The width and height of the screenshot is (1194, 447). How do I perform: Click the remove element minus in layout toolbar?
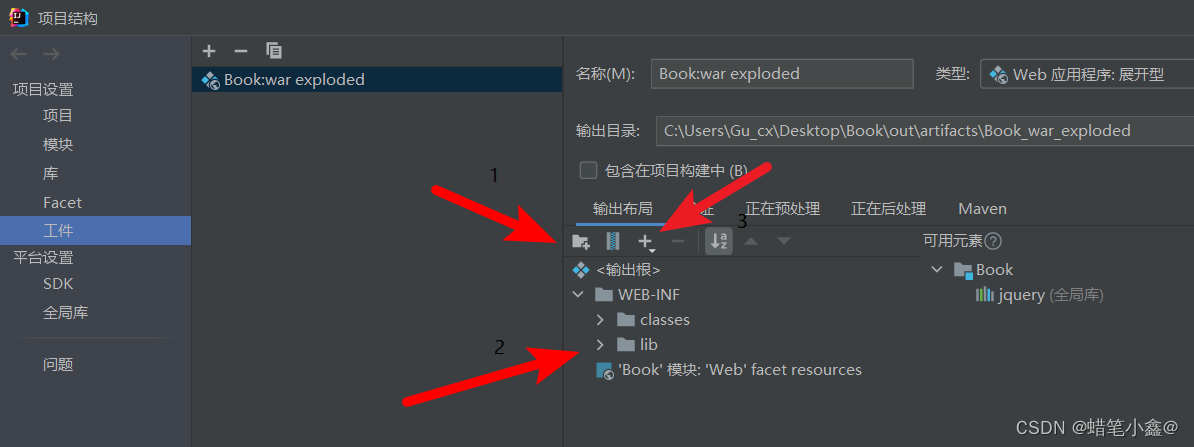click(678, 242)
